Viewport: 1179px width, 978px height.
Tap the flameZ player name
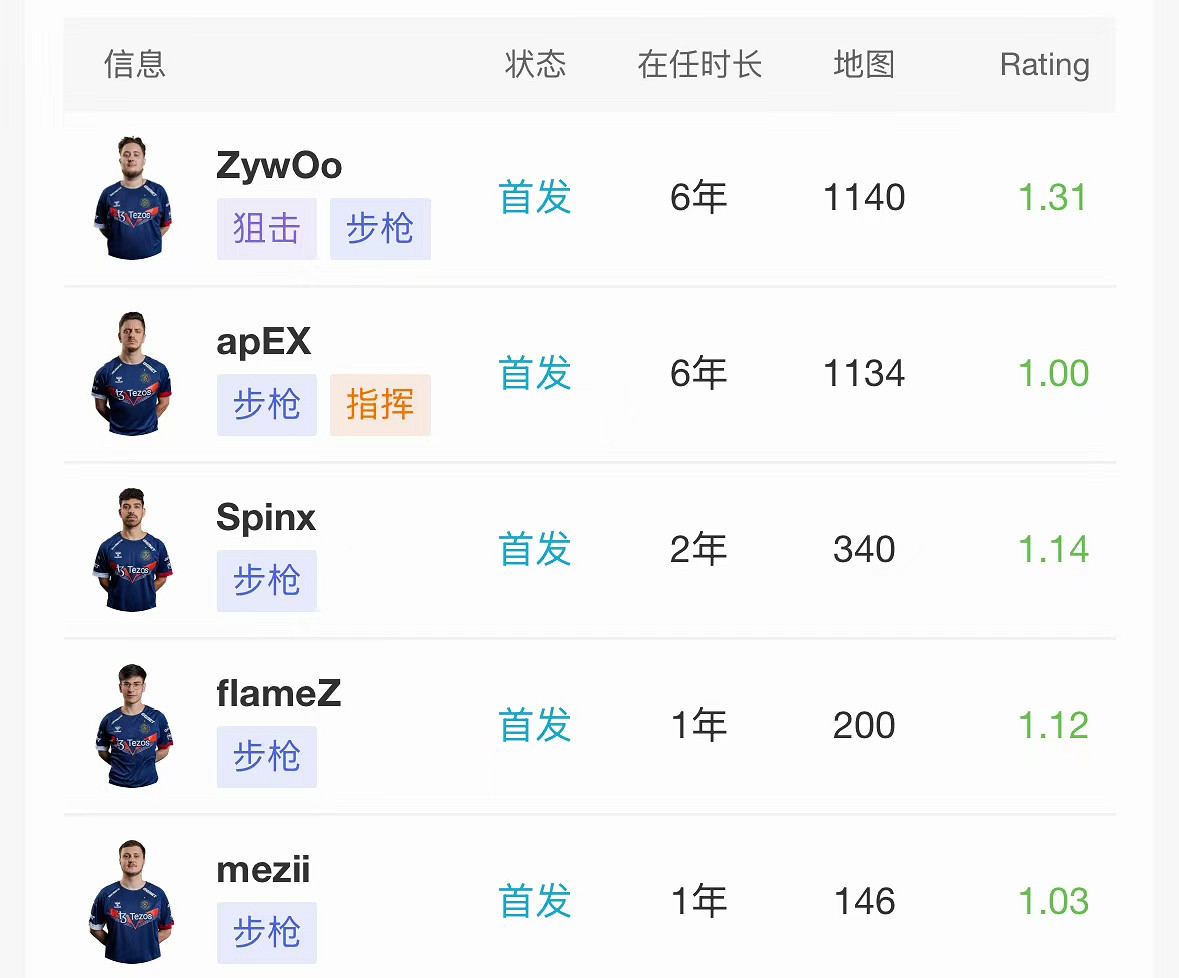click(x=279, y=694)
